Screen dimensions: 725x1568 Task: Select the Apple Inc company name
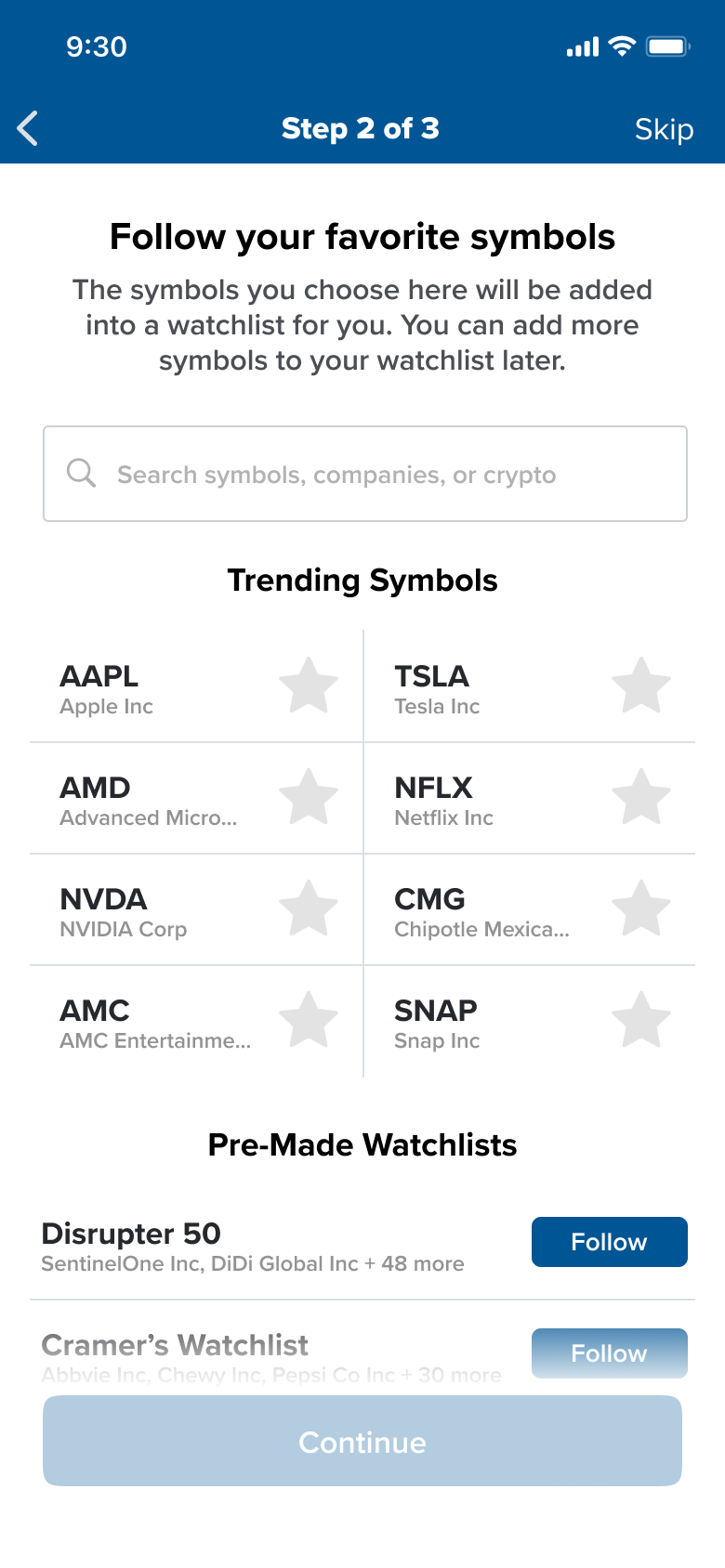coord(107,707)
